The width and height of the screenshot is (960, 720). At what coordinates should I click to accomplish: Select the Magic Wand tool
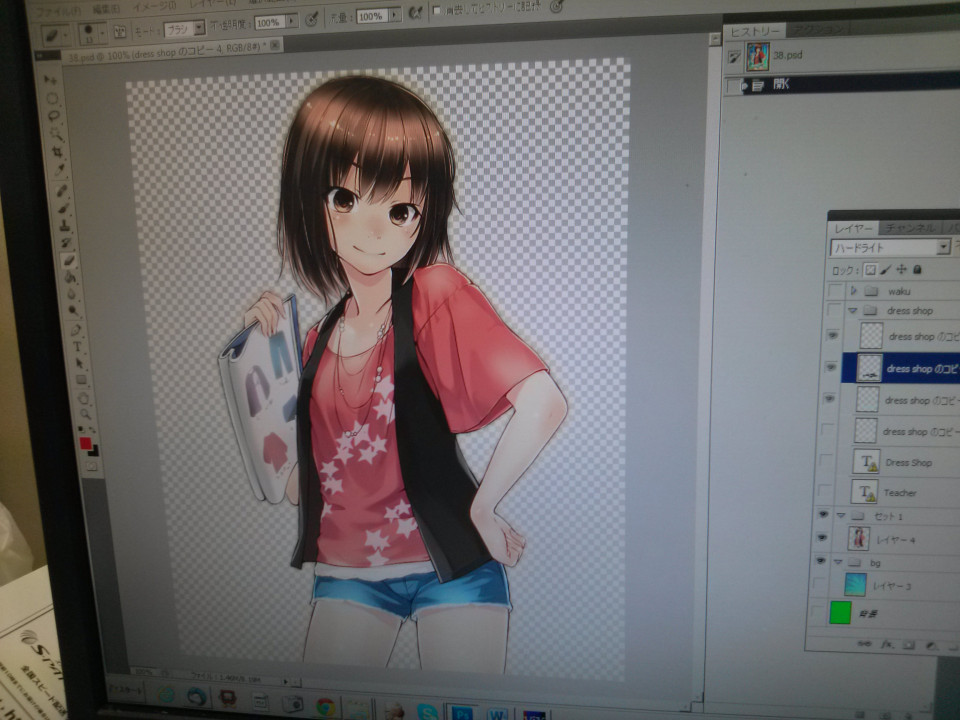coord(56,133)
